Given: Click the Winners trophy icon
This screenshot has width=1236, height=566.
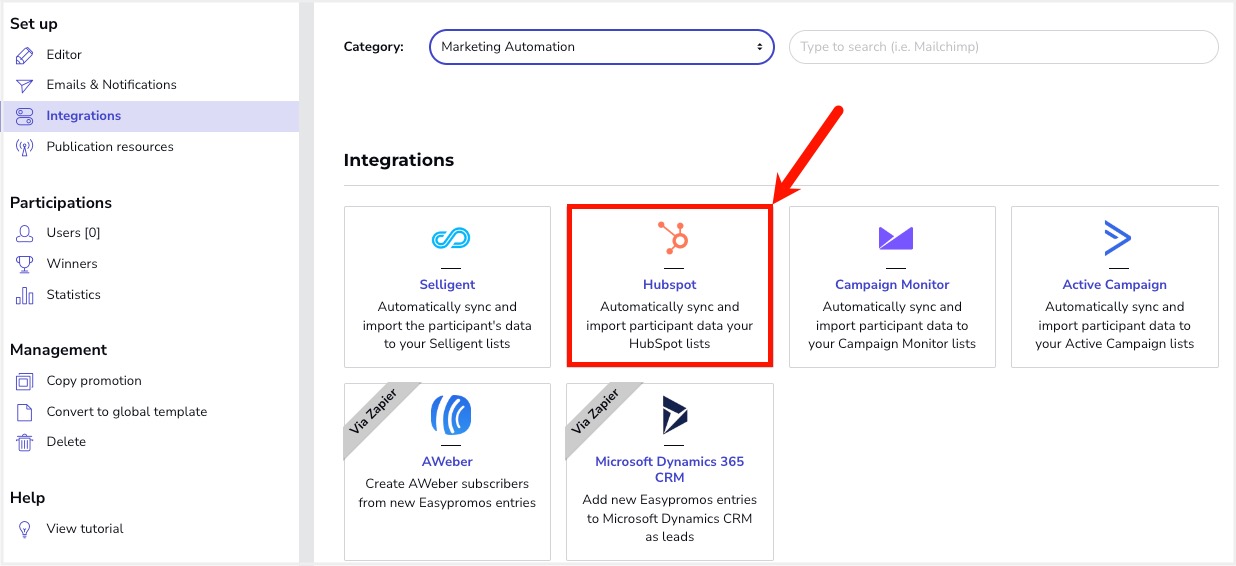Looking at the screenshot, I should pyautogui.click(x=25, y=264).
